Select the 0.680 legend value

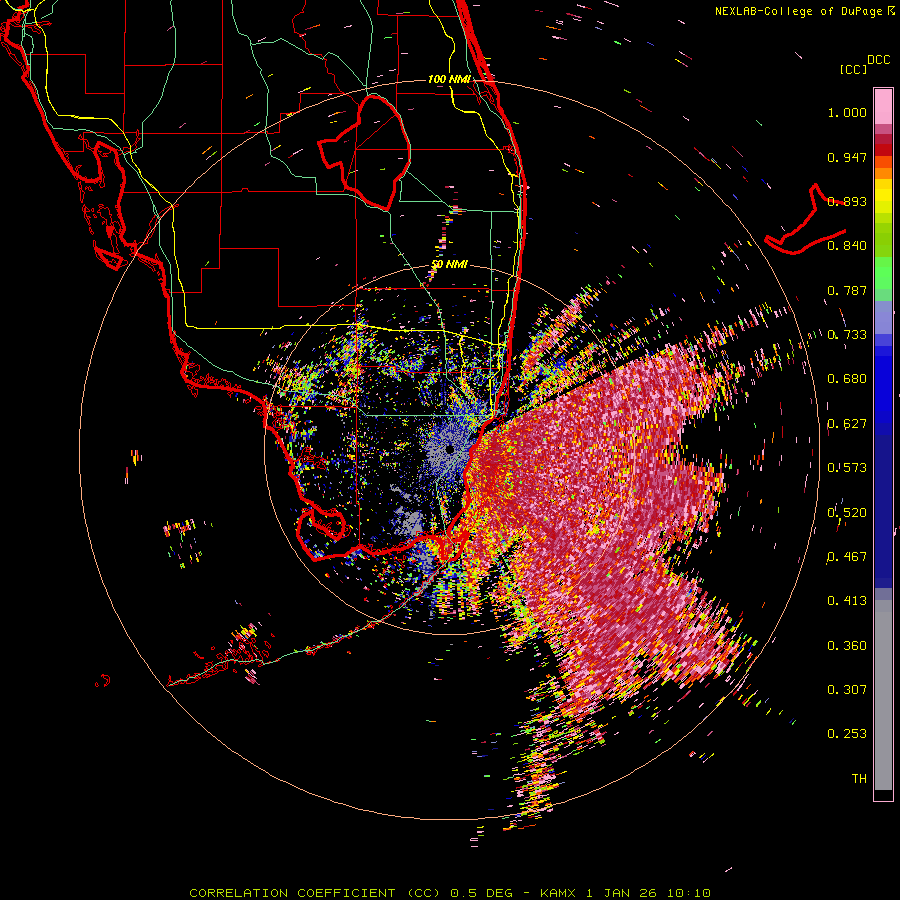847,379
